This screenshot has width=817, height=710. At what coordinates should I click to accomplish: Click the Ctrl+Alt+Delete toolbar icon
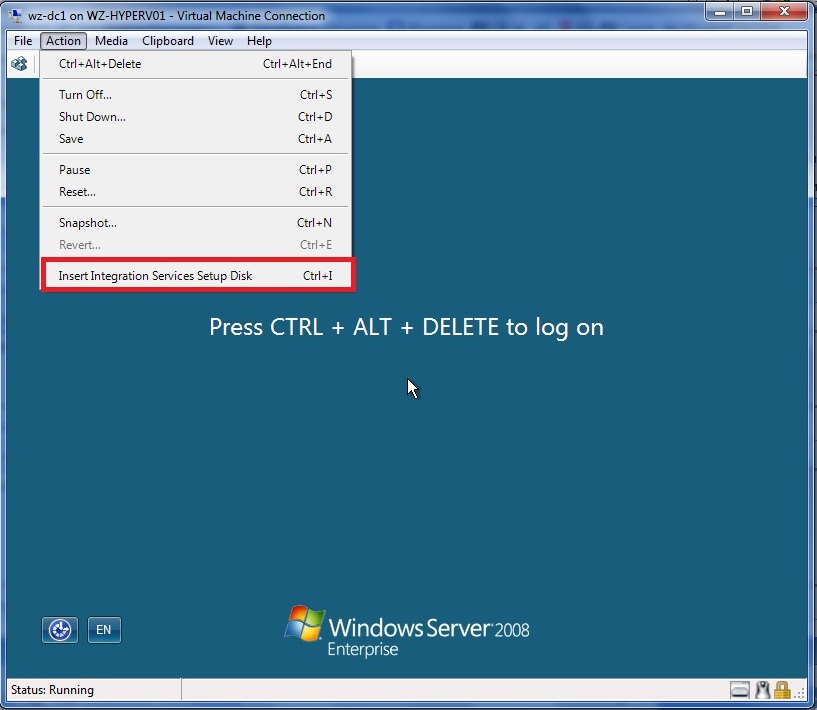coord(19,64)
